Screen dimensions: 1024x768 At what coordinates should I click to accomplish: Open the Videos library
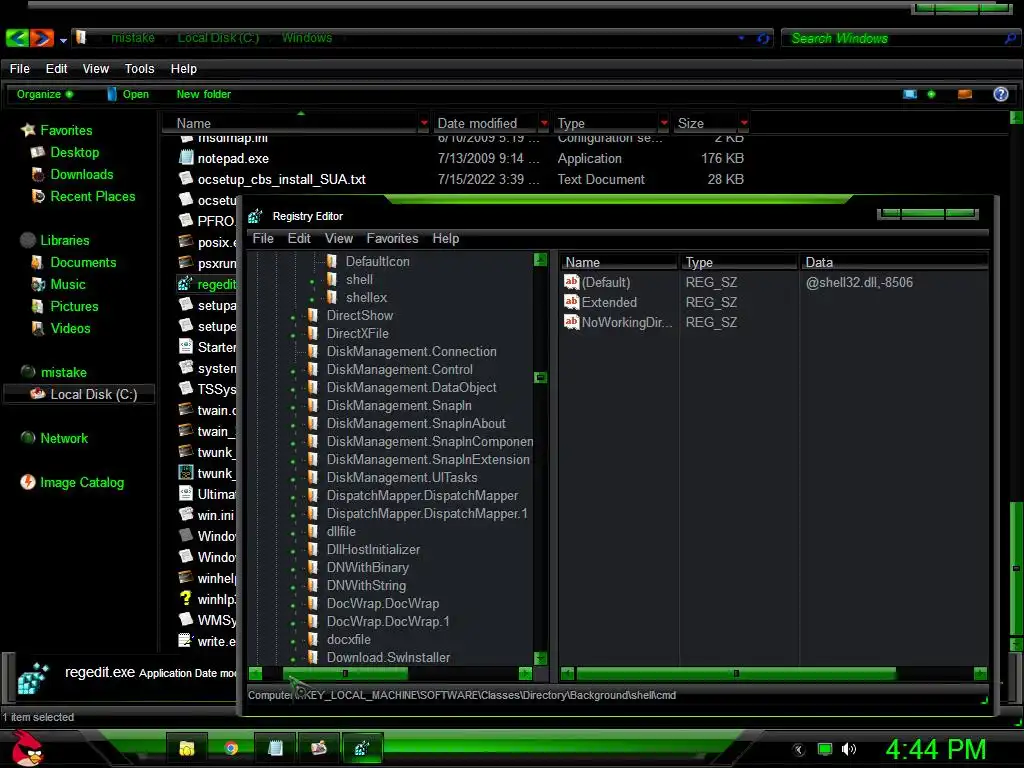pyautogui.click(x=71, y=328)
